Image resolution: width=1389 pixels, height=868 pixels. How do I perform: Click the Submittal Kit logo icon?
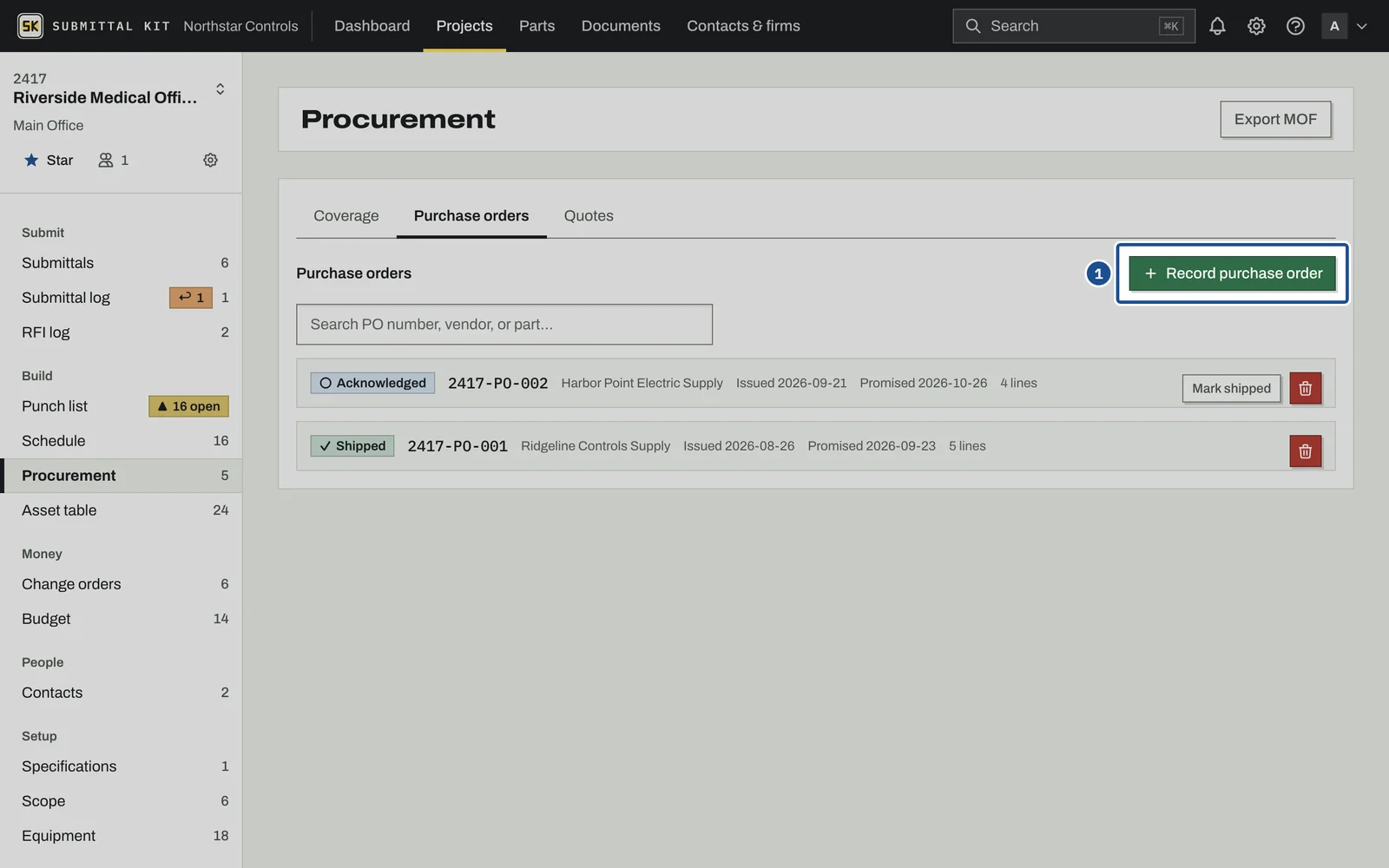[30, 26]
